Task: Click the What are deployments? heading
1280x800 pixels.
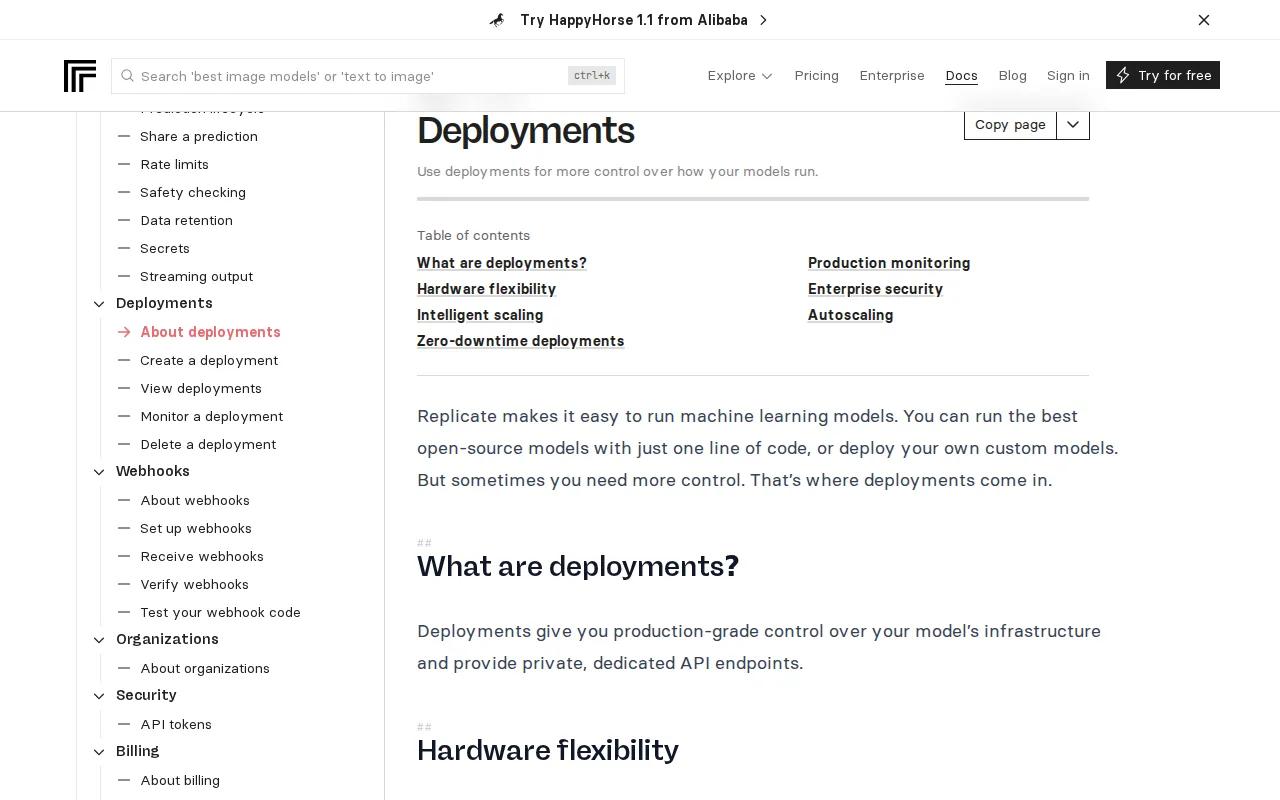Action: click(578, 566)
